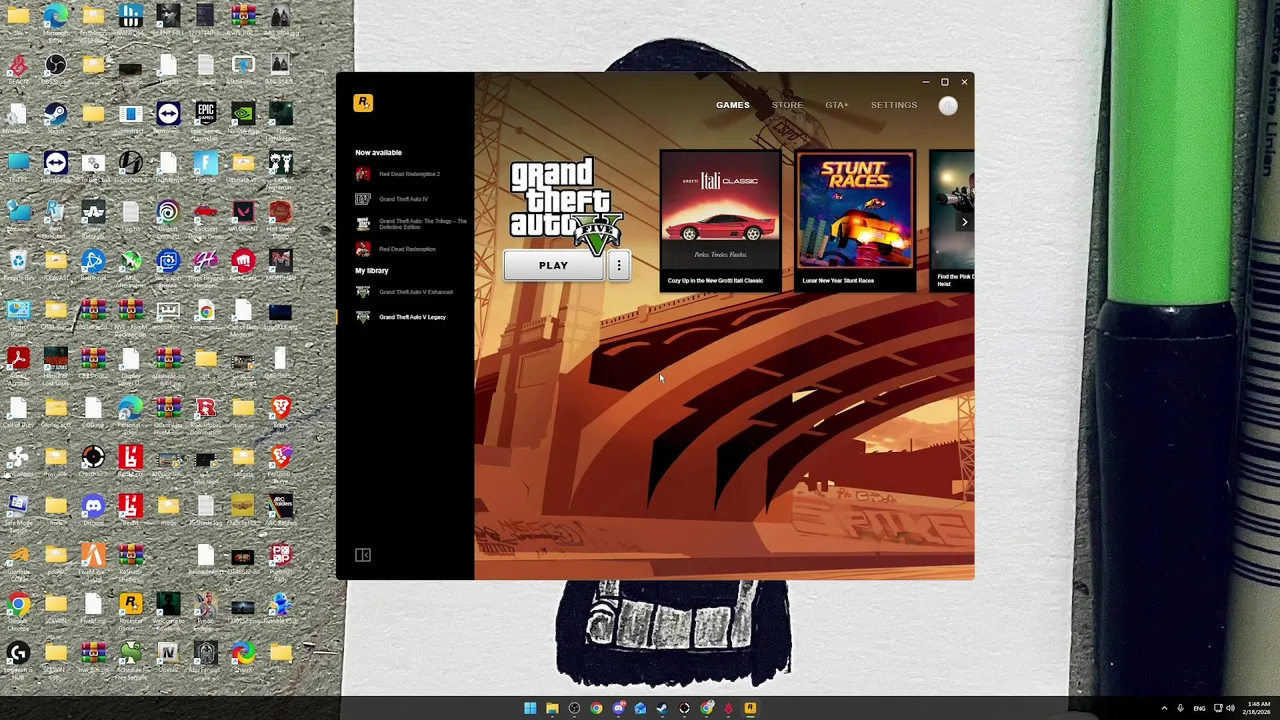Open the GAMES tab
The width and height of the screenshot is (1280, 720).
pyautogui.click(x=732, y=105)
